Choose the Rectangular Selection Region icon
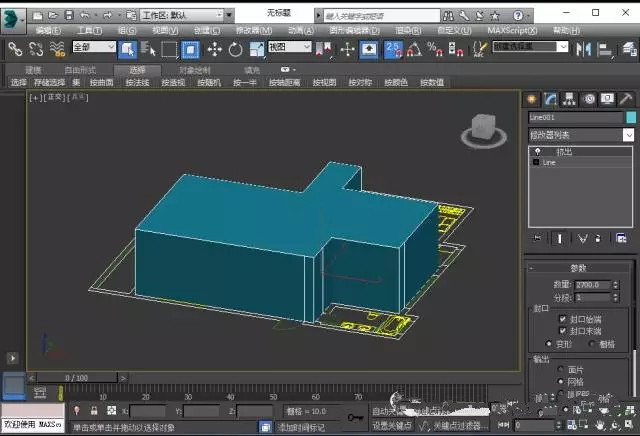 tap(169, 49)
